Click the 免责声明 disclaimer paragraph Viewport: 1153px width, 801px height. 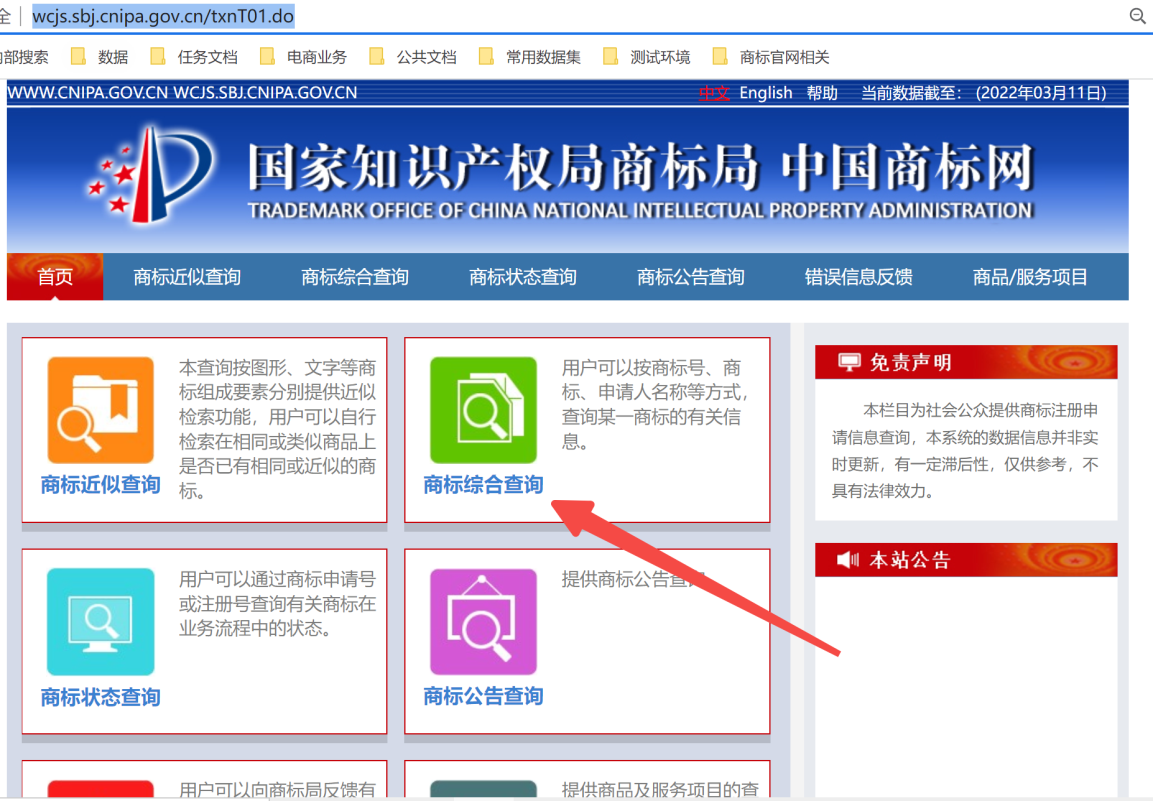[965, 450]
